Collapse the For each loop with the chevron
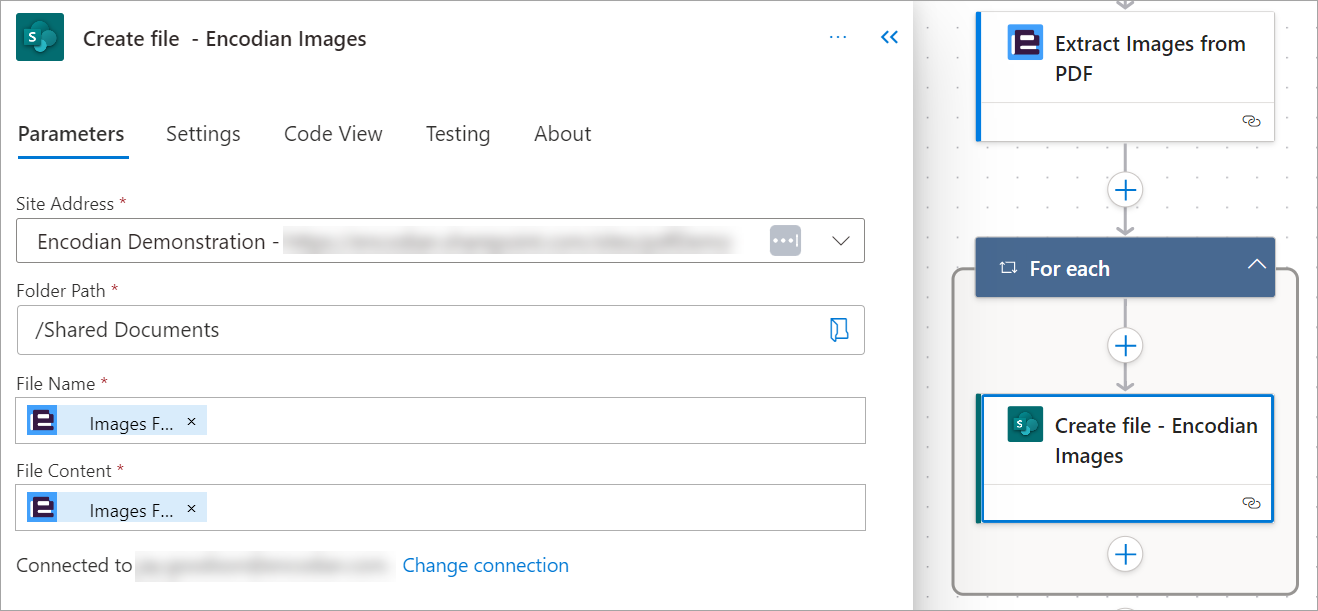The height and width of the screenshot is (611, 1318). tap(1257, 265)
